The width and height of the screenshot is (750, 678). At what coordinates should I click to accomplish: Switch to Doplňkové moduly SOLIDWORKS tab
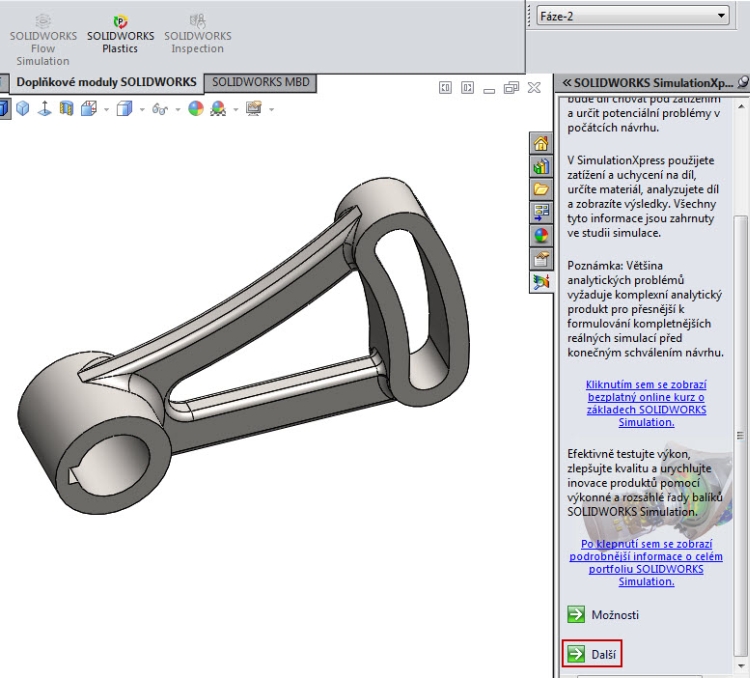106,82
